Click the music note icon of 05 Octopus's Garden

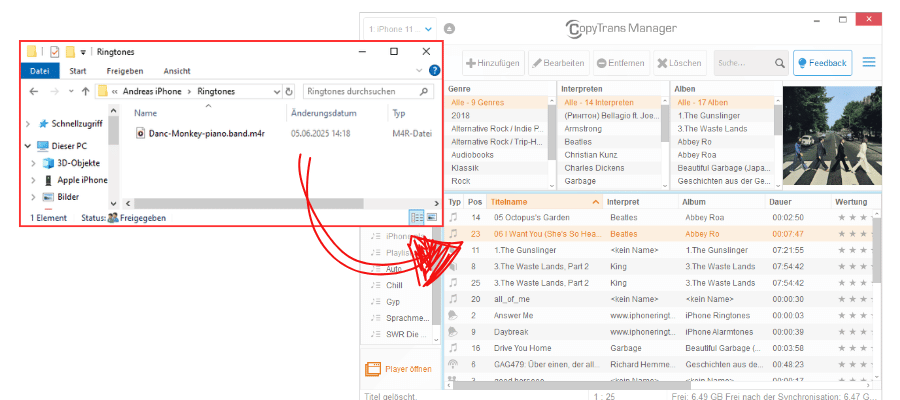point(453,218)
